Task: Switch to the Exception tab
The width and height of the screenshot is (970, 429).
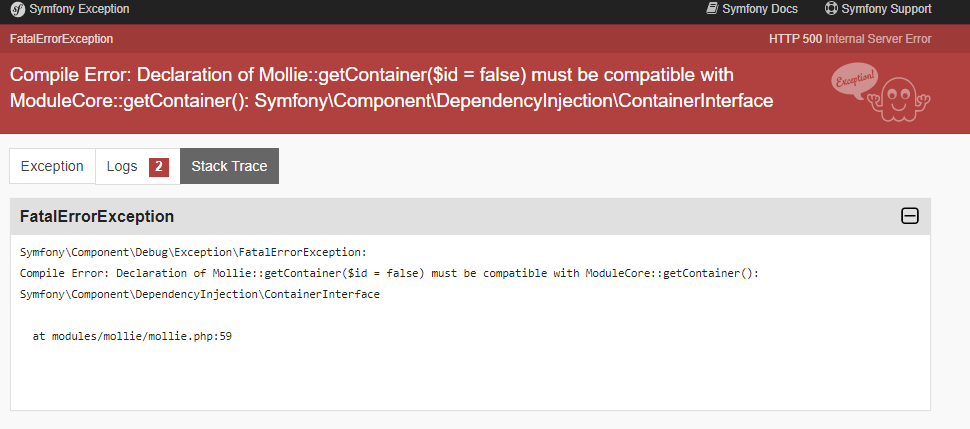Action: tap(52, 166)
